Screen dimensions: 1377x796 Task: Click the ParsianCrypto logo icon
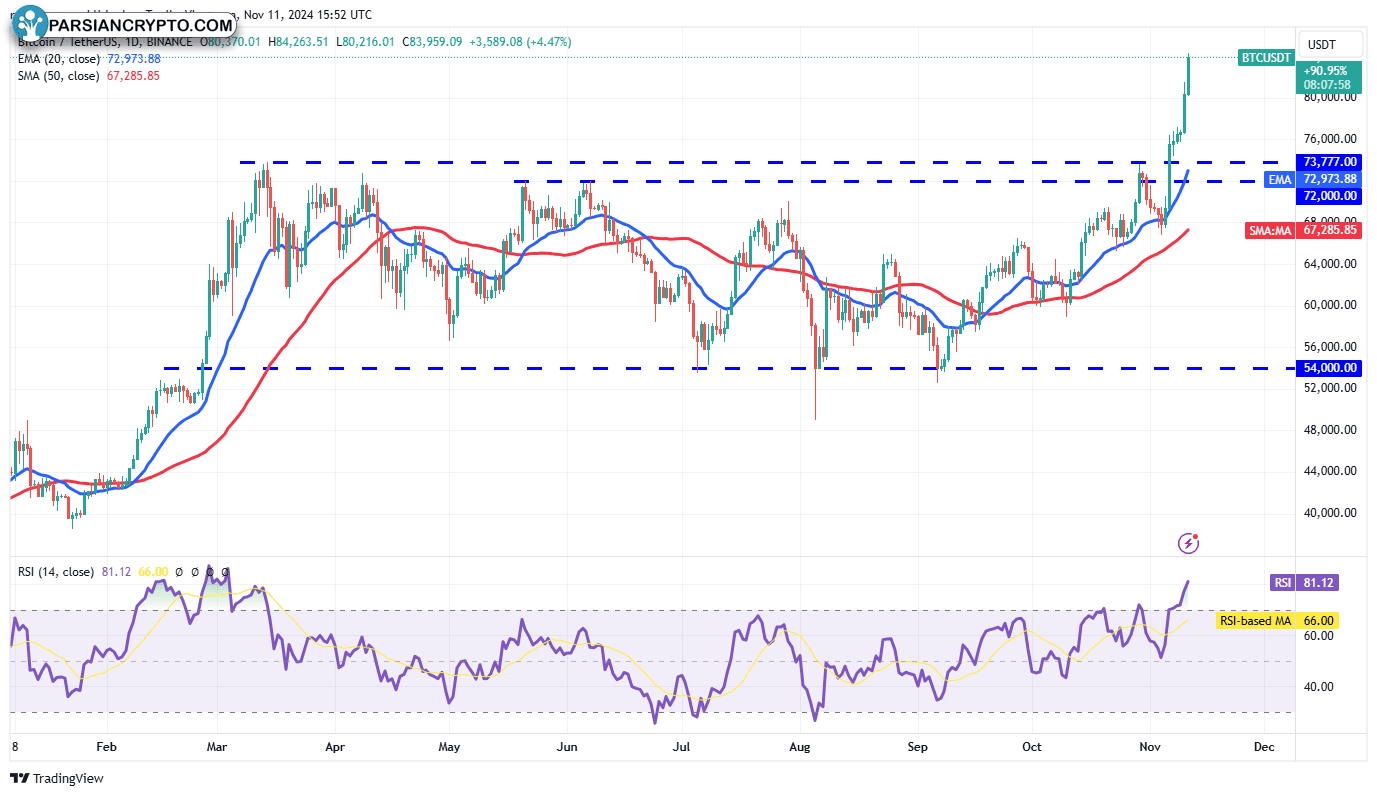[32, 24]
